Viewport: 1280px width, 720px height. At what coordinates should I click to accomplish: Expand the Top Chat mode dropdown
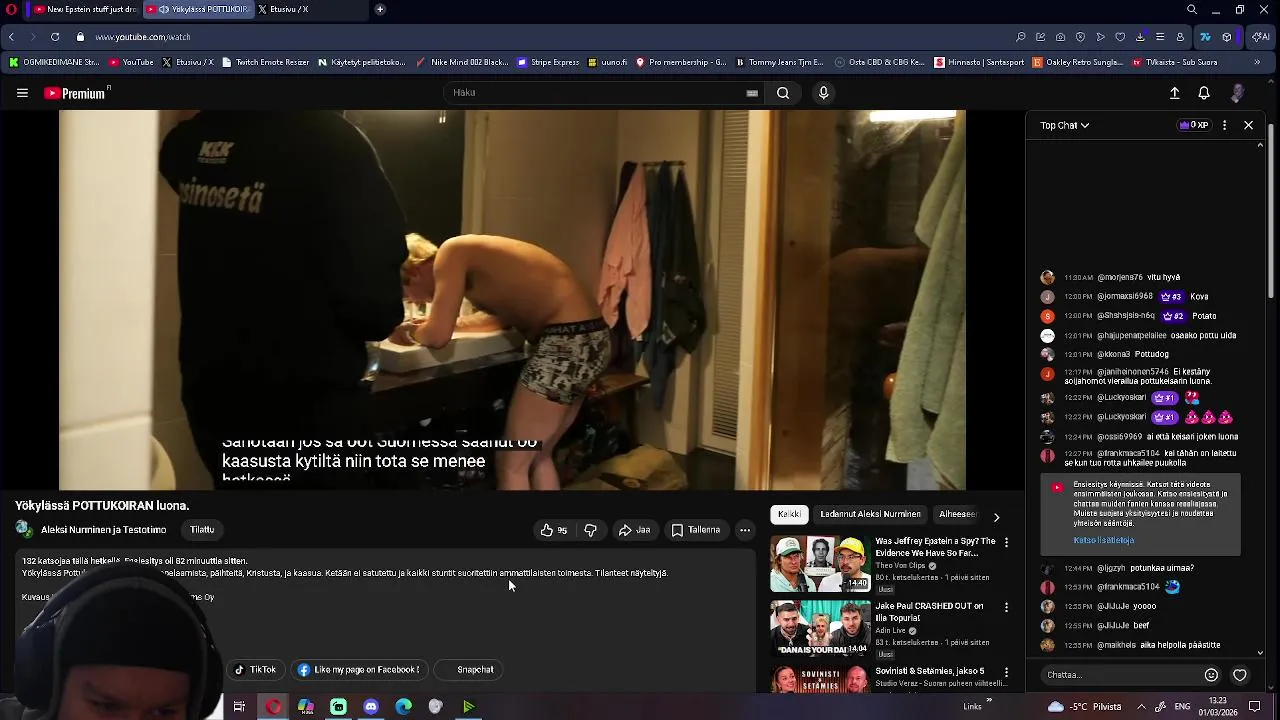(x=1064, y=125)
